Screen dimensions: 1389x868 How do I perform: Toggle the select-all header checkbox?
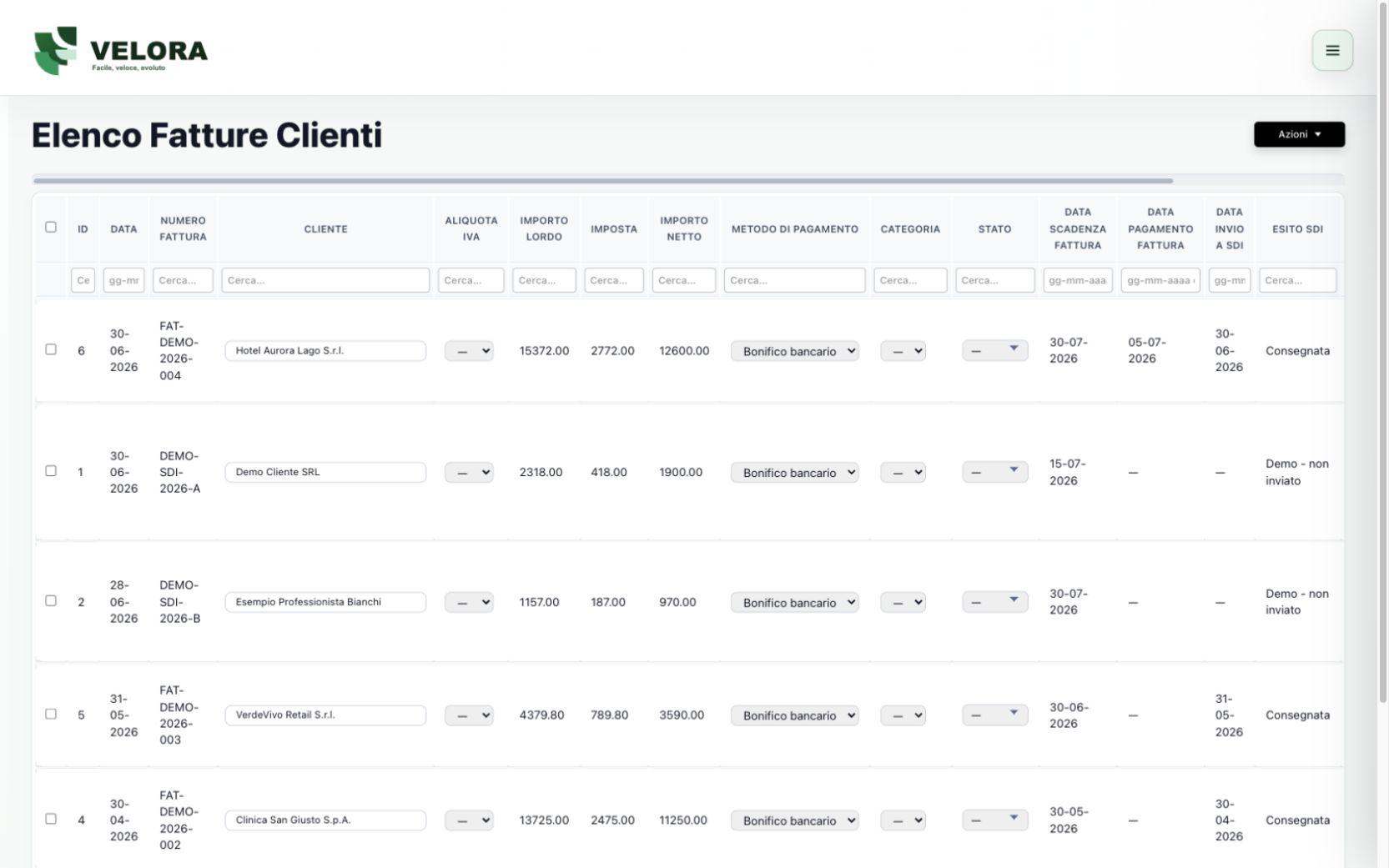51,227
